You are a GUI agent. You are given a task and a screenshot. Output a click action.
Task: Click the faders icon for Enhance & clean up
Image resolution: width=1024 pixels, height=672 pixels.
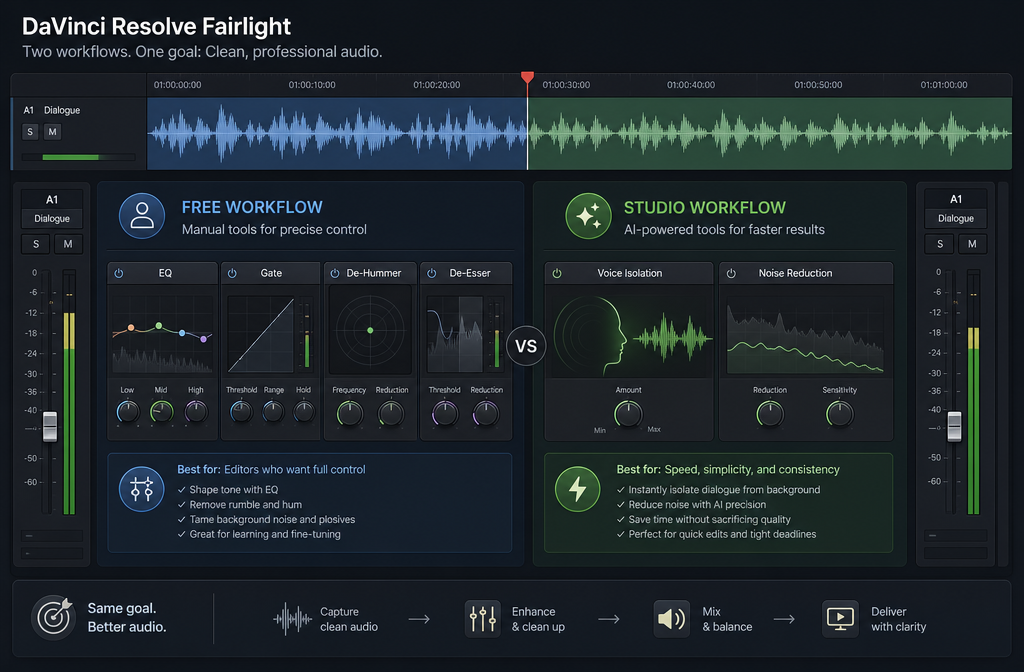483,618
